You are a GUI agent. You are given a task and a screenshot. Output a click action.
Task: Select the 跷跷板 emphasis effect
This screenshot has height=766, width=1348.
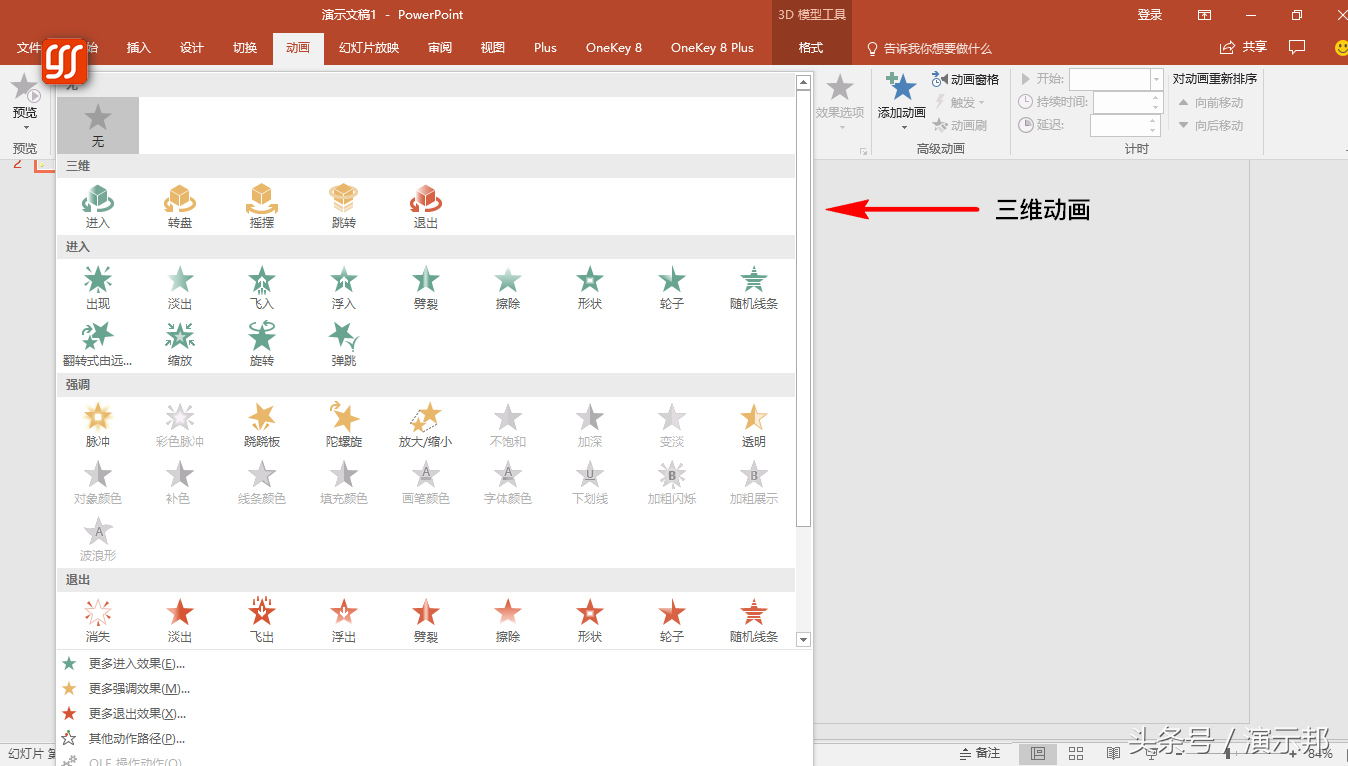(262, 425)
